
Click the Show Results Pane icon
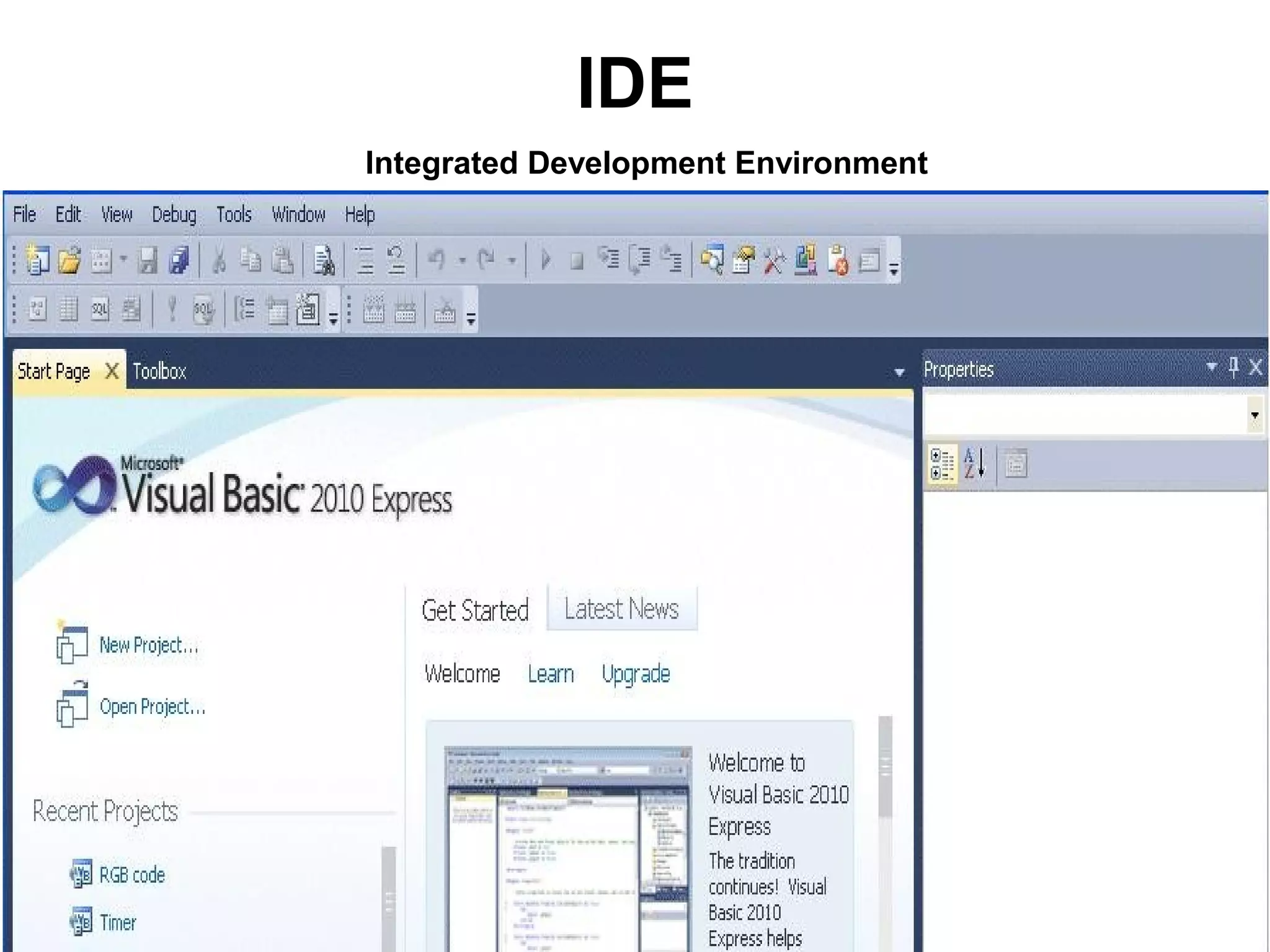pyautogui.click(x=131, y=309)
